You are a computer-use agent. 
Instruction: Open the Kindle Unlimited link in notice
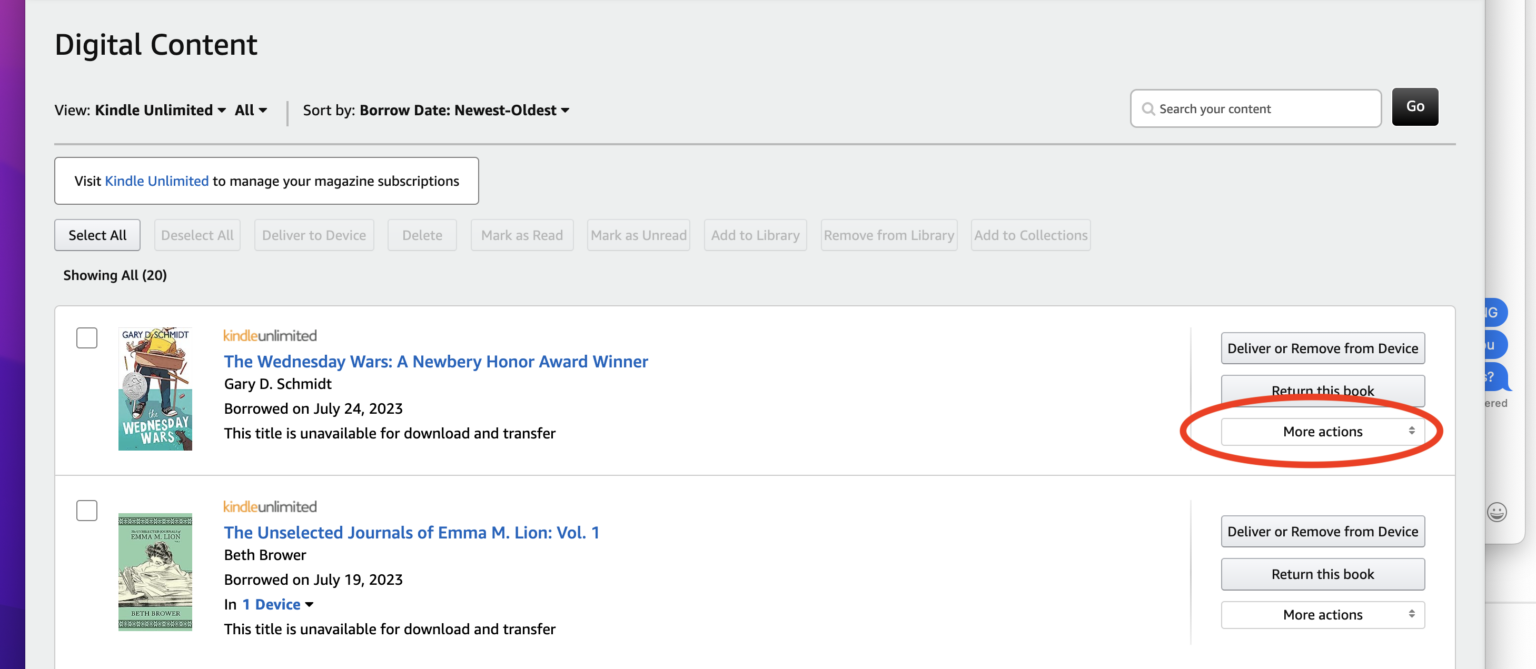coord(157,181)
